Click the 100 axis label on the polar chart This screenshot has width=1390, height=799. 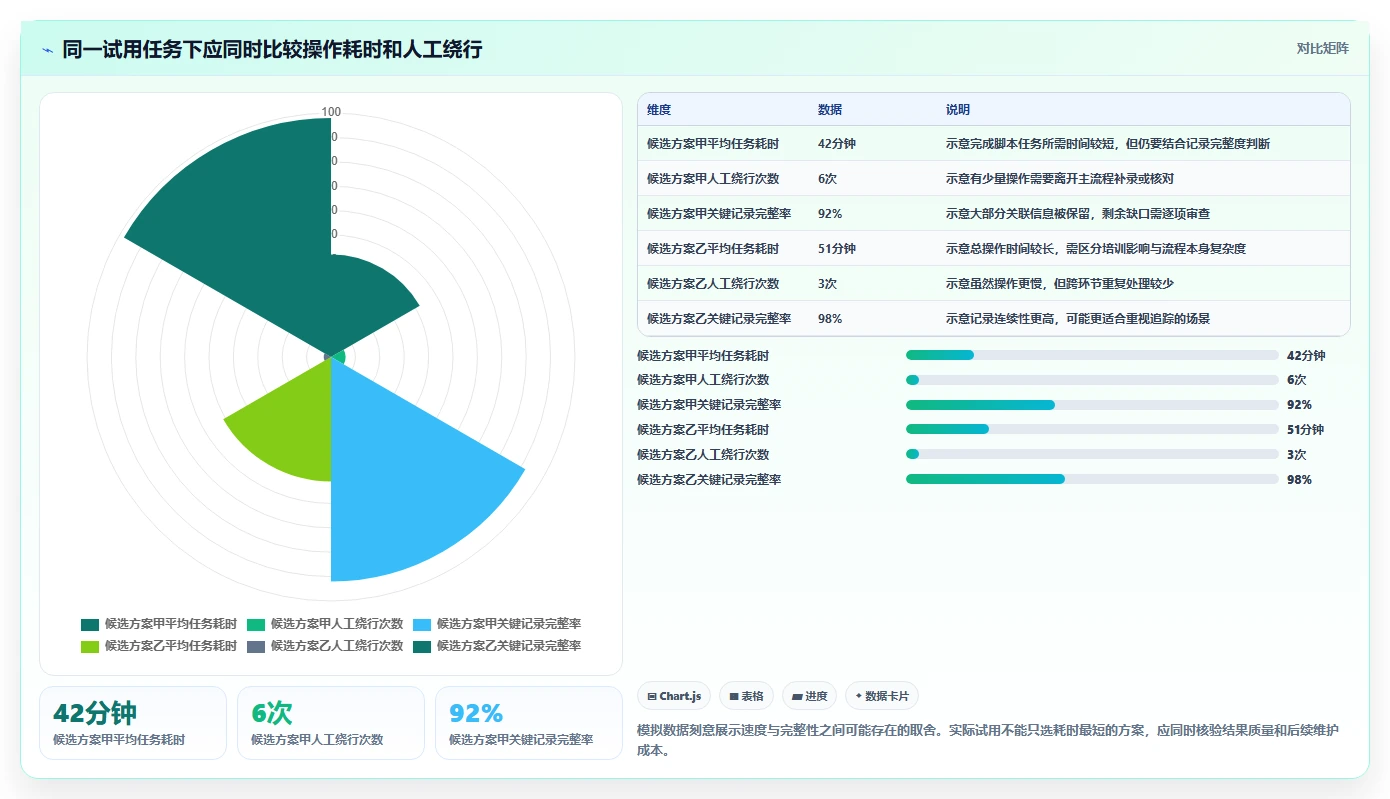pos(331,112)
